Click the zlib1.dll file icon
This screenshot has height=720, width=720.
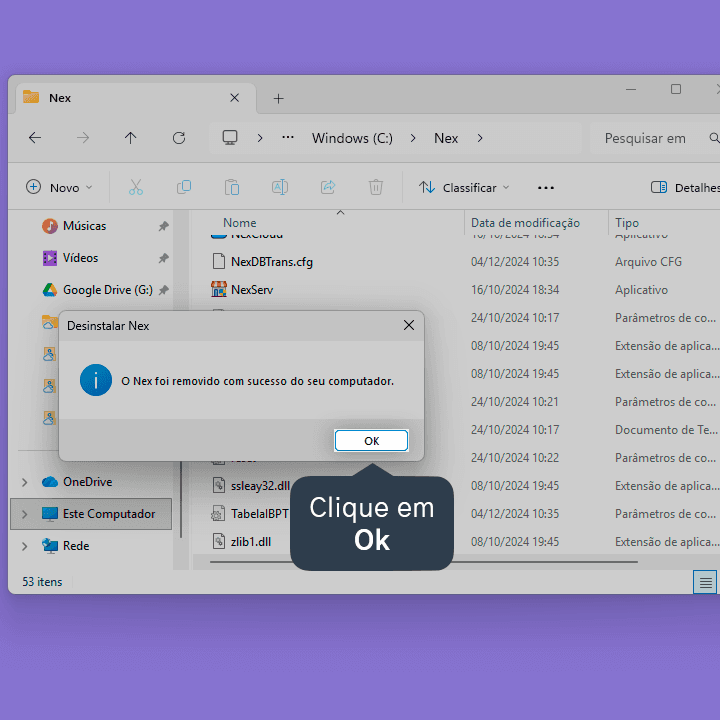click(219, 541)
